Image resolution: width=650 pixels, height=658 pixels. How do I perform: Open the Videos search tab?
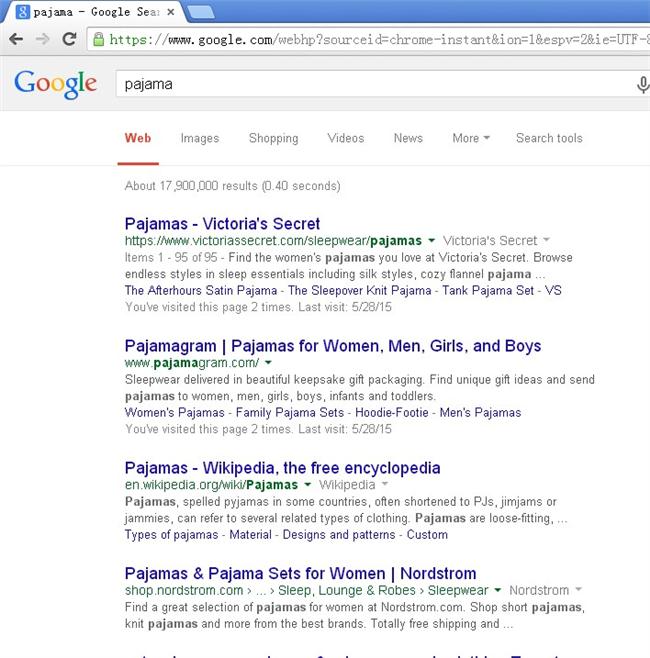tap(345, 138)
